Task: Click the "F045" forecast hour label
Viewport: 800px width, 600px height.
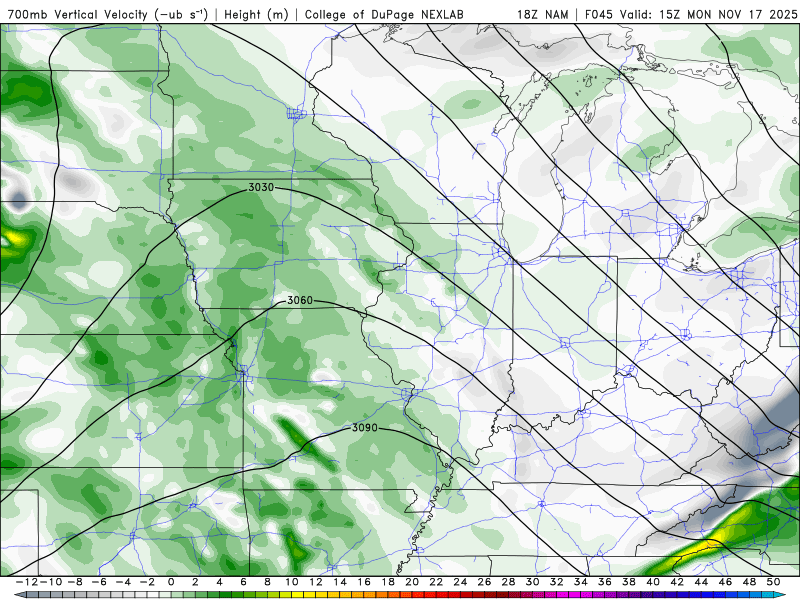Action: click(599, 14)
